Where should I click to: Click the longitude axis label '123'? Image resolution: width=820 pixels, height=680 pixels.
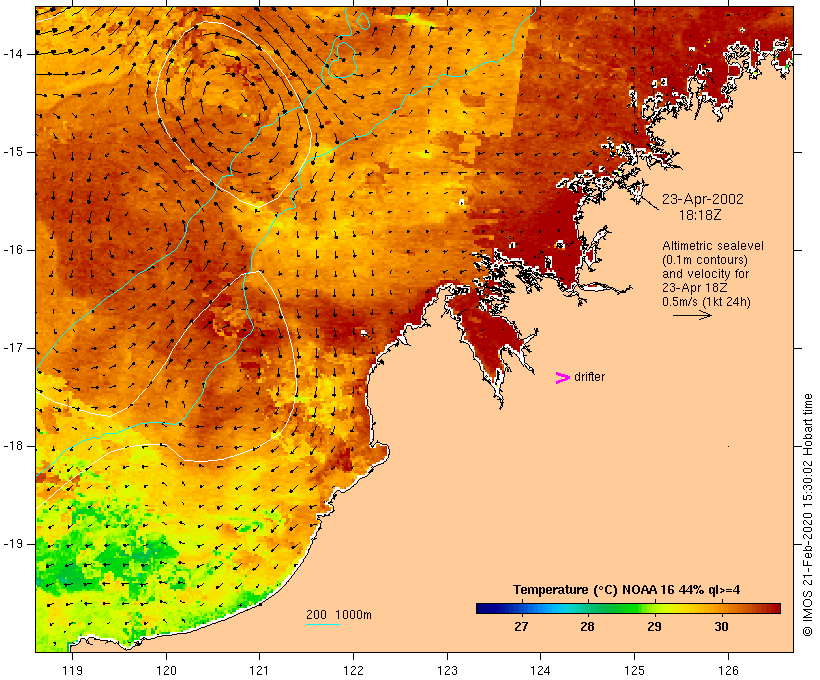coord(447,670)
